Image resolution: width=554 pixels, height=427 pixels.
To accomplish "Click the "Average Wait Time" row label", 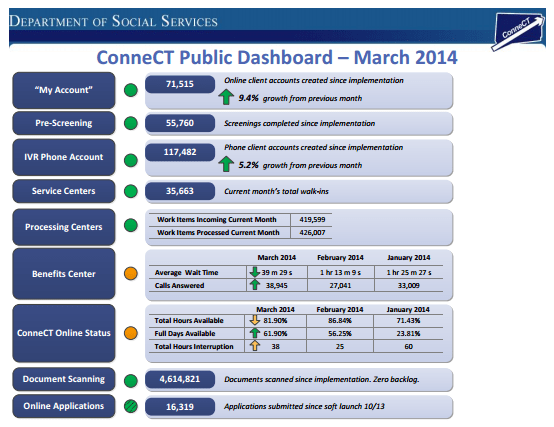I will click(x=186, y=272).
